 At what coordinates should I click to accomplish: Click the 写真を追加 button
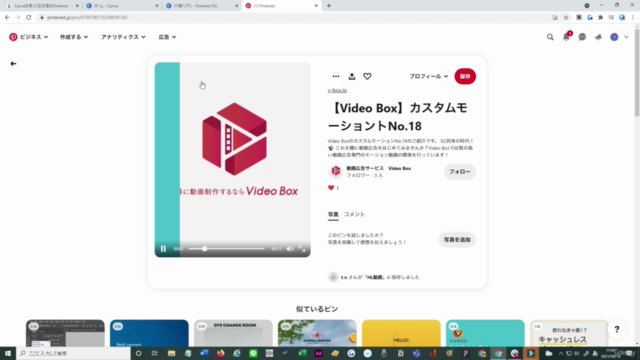tap(457, 240)
